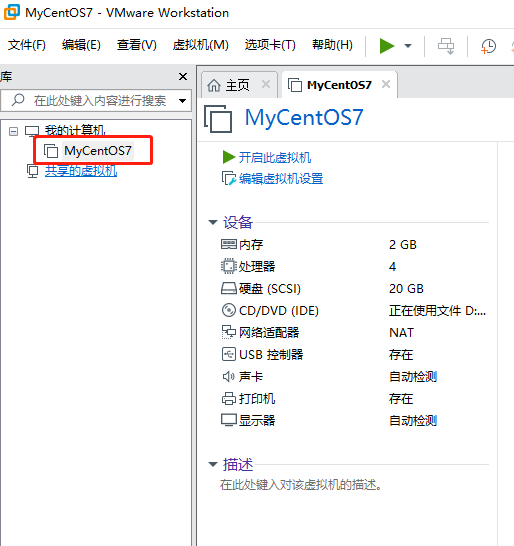
Task: Click the description field 在此处键入对该虚拟机的描述
Action: (x=301, y=484)
